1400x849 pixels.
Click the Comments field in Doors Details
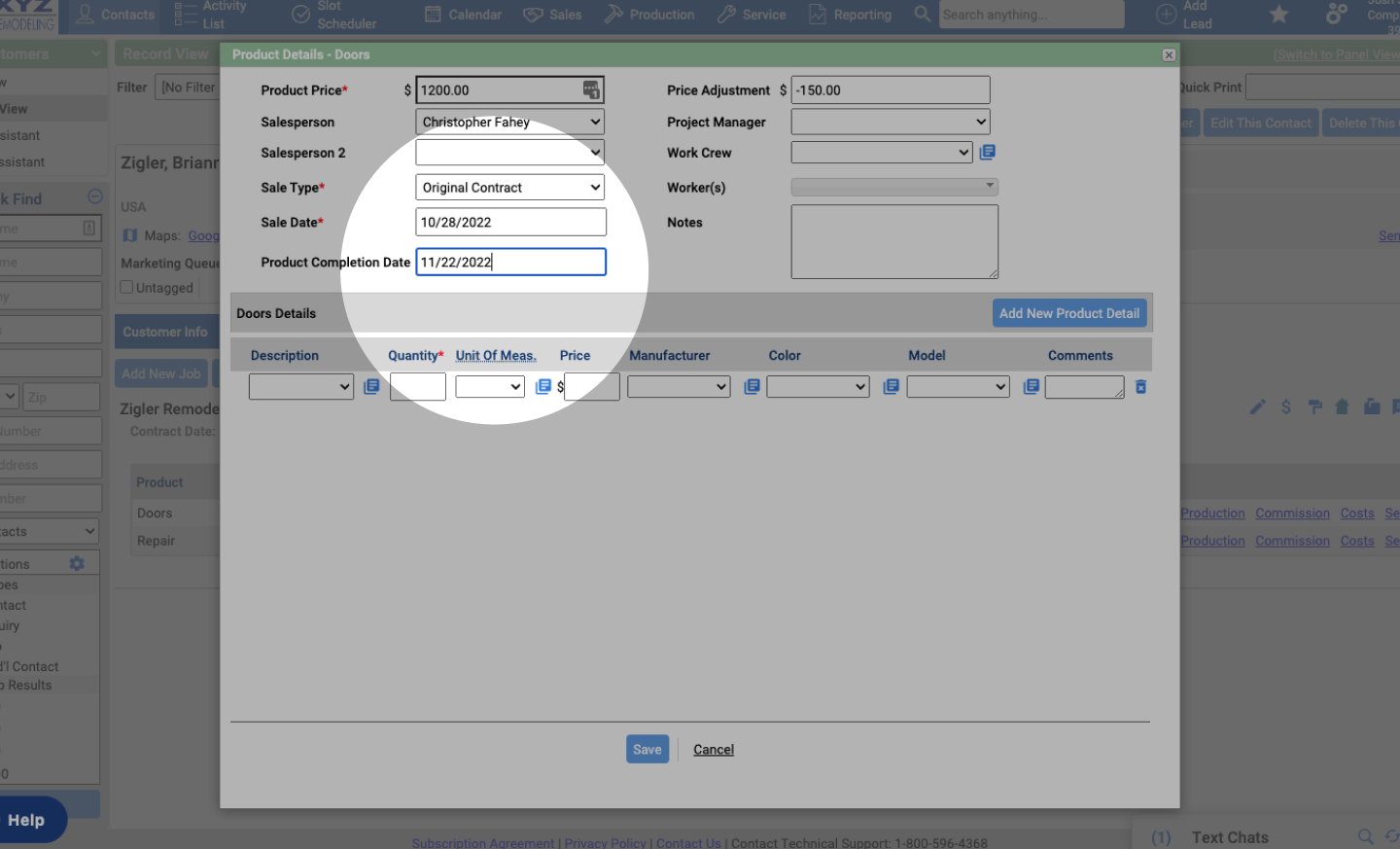click(1085, 387)
